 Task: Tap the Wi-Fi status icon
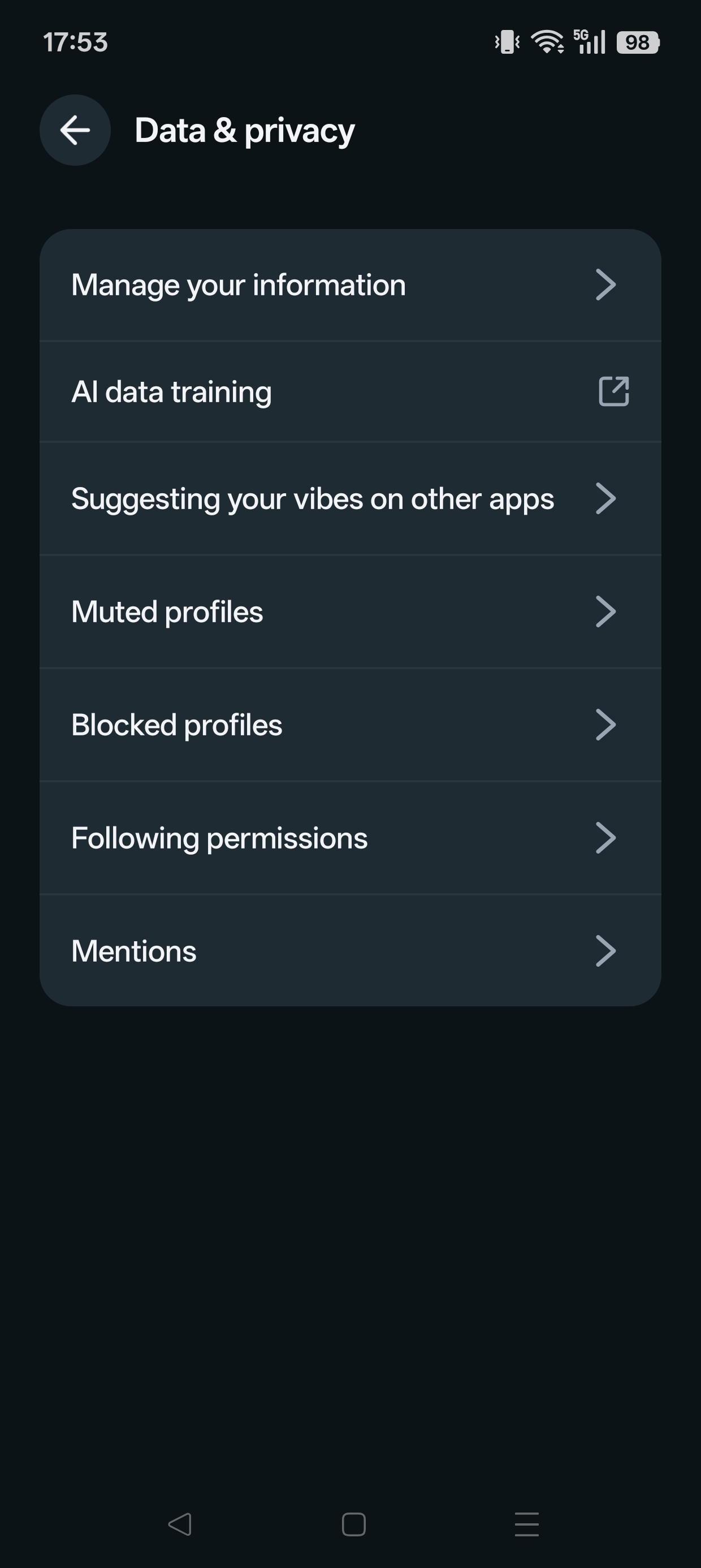547,42
